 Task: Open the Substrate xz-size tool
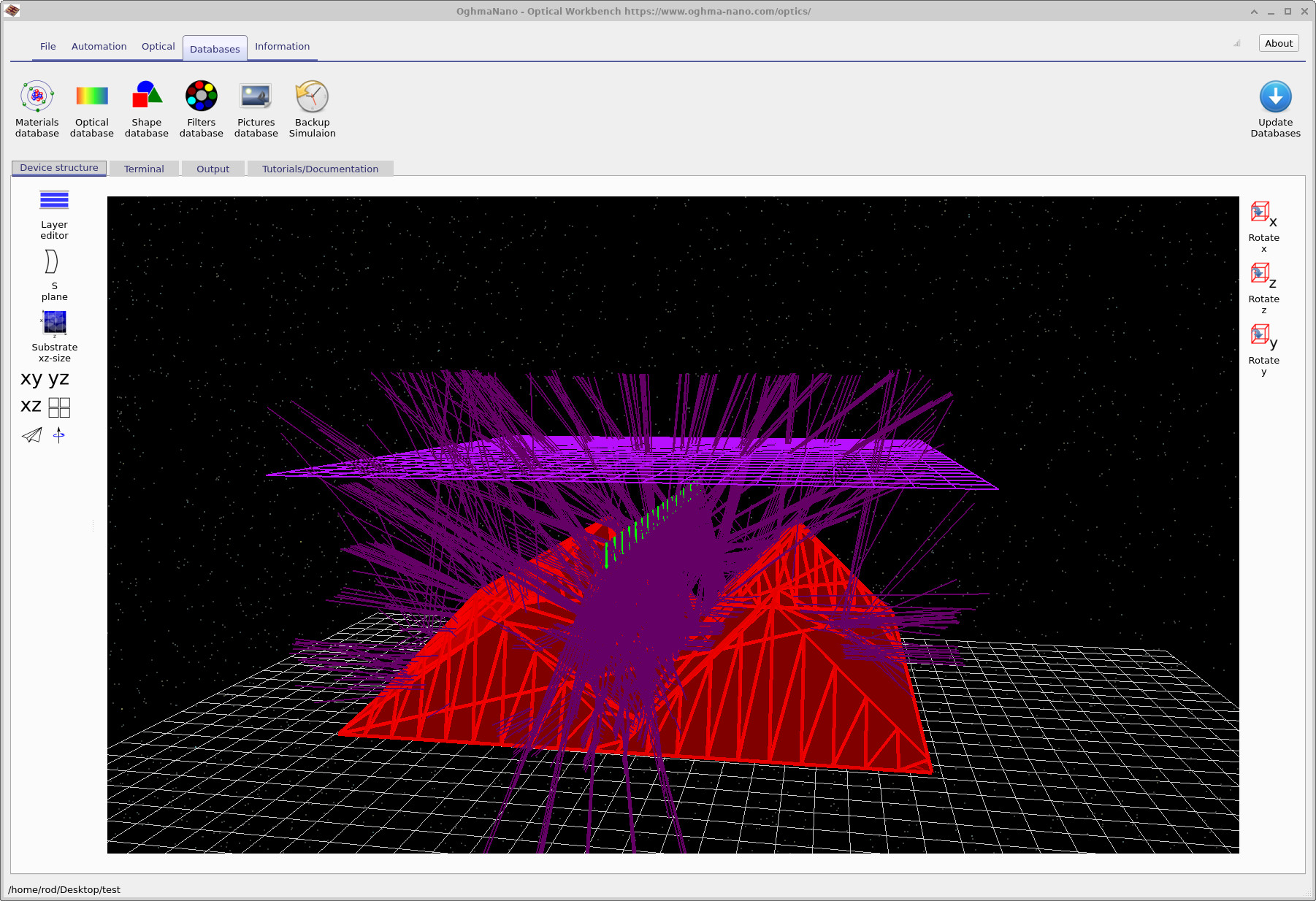click(x=54, y=323)
